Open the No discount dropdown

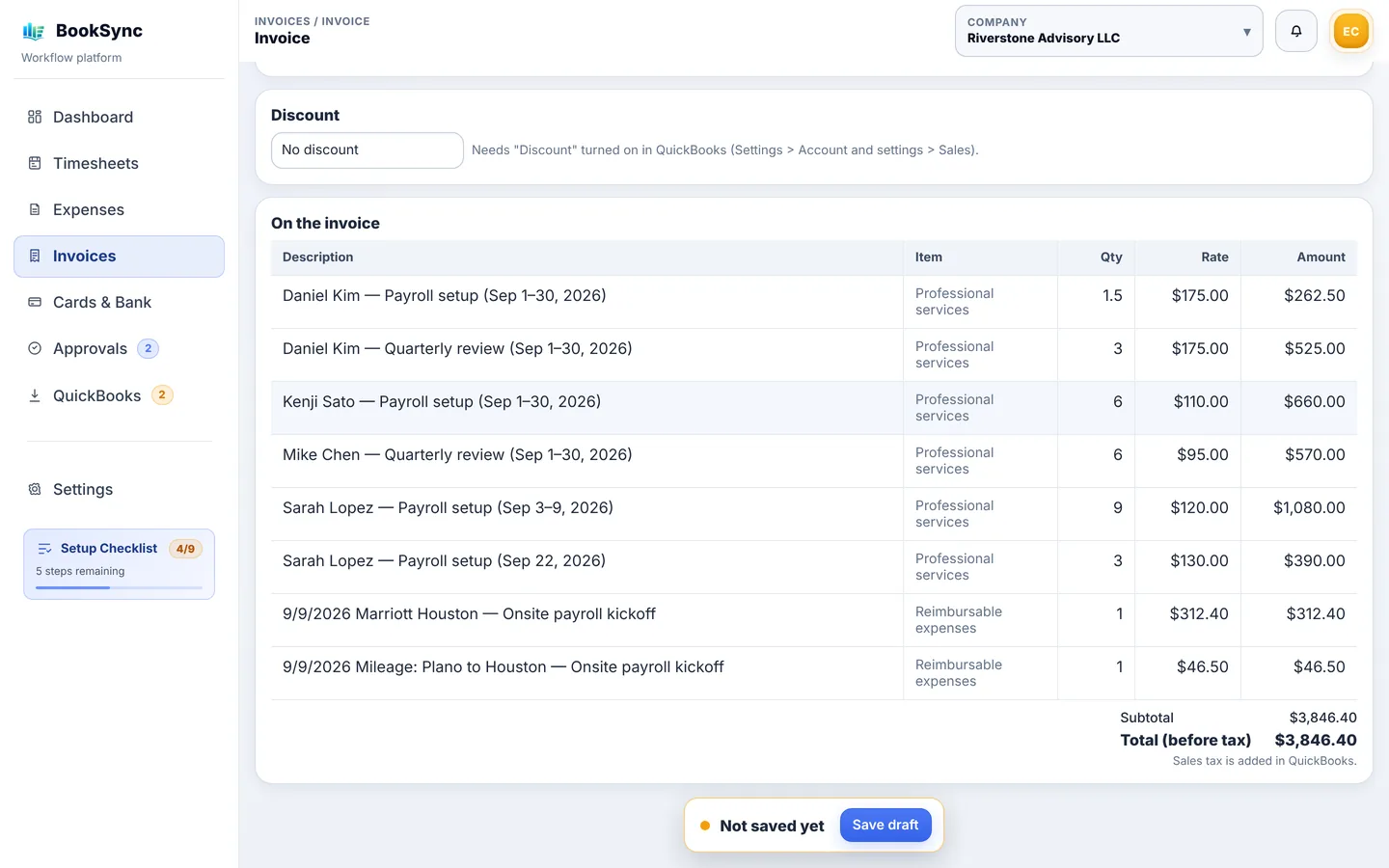pos(367,149)
